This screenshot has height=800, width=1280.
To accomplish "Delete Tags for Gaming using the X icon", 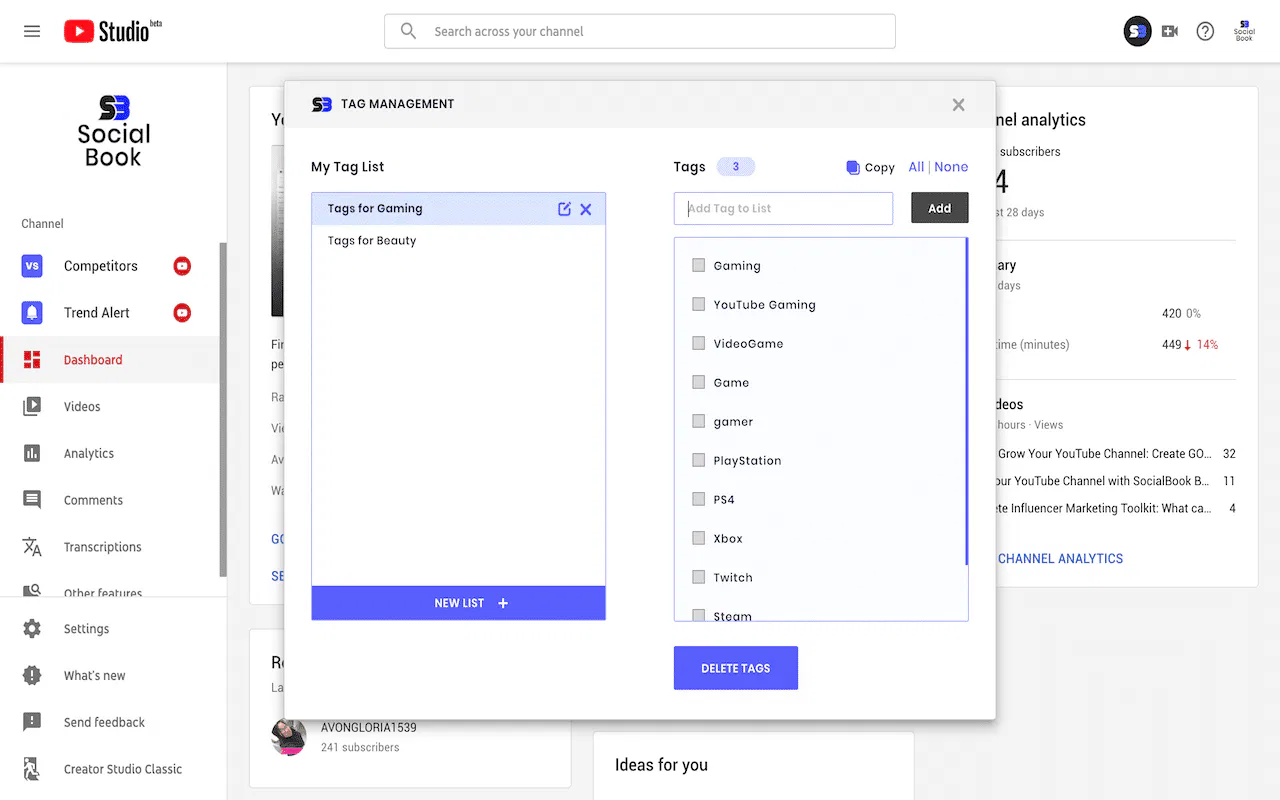I will [x=586, y=209].
